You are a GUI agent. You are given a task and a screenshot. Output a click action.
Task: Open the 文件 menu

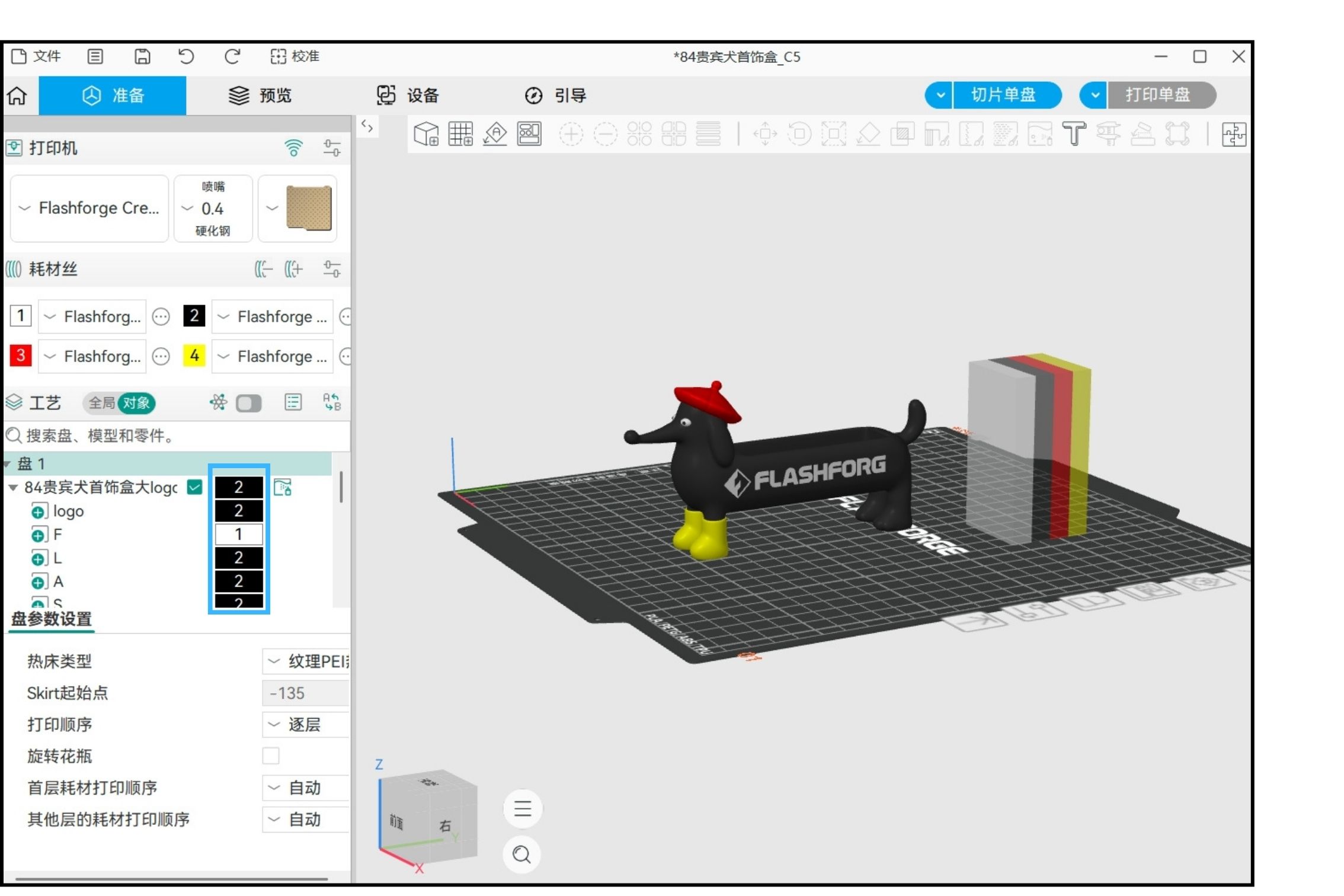click(x=36, y=56)
